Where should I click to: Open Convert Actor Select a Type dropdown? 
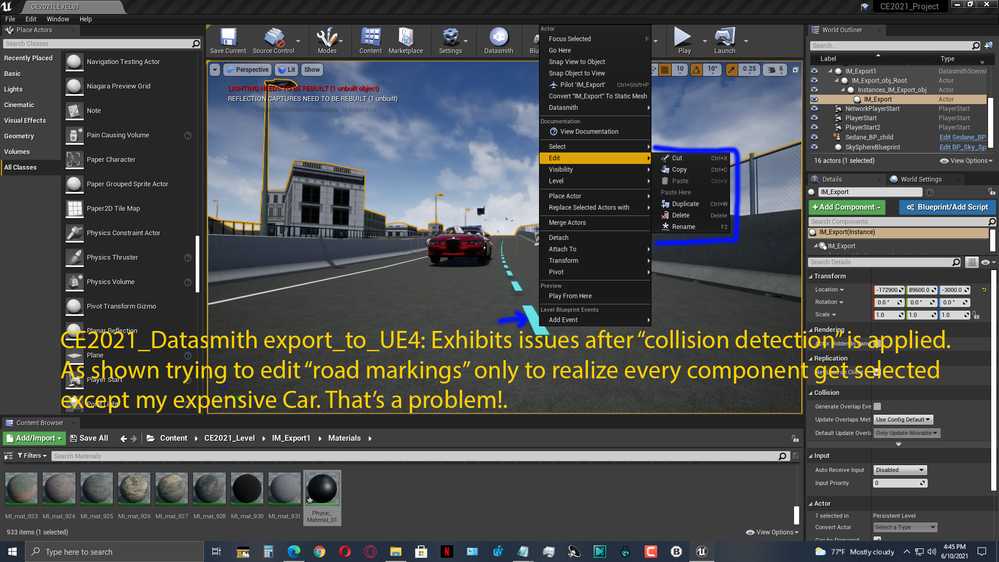click(905, 528)
